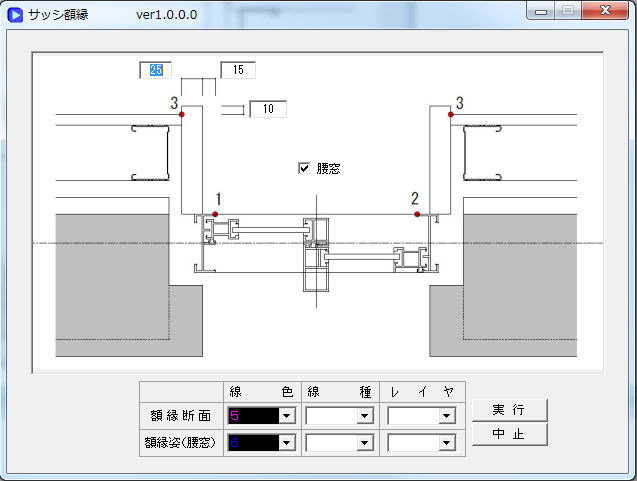Click the blue app icon in title bar
637x481 pixels.
pos(15,14)
